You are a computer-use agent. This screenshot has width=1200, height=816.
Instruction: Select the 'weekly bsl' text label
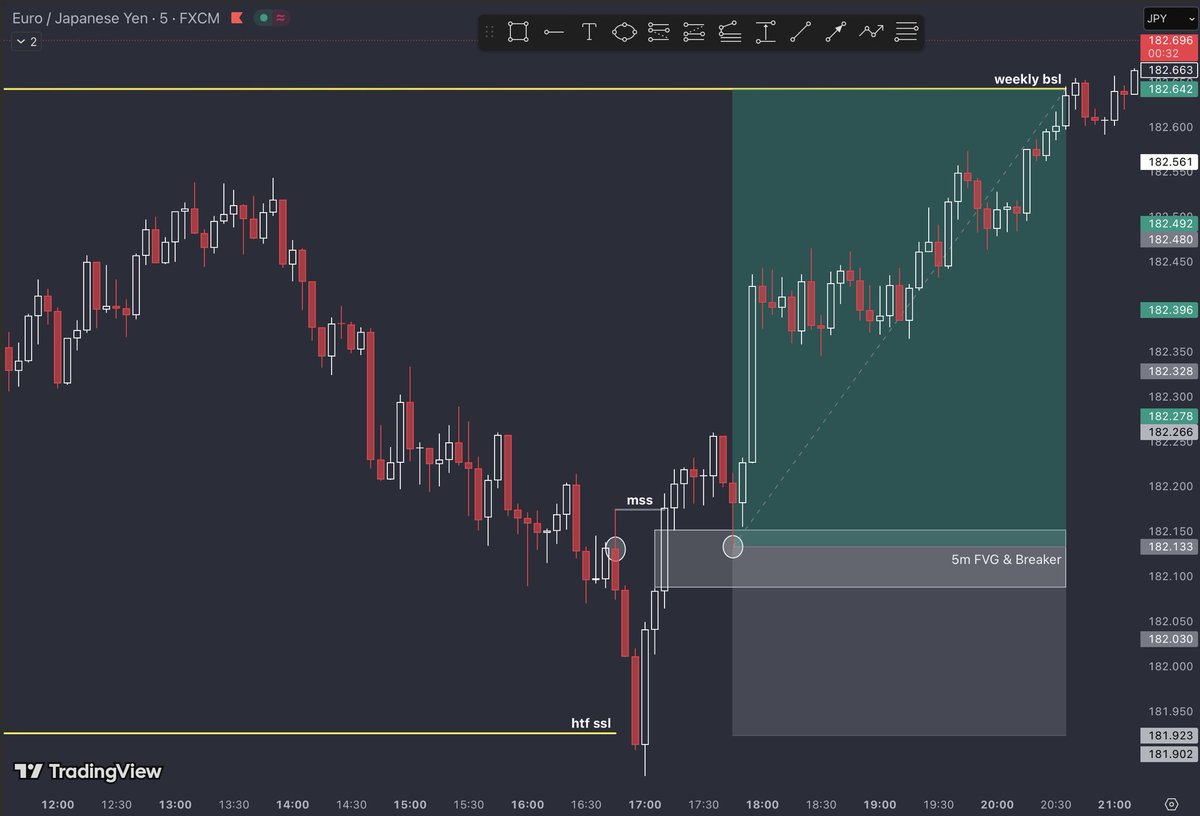coord(1027,79)
